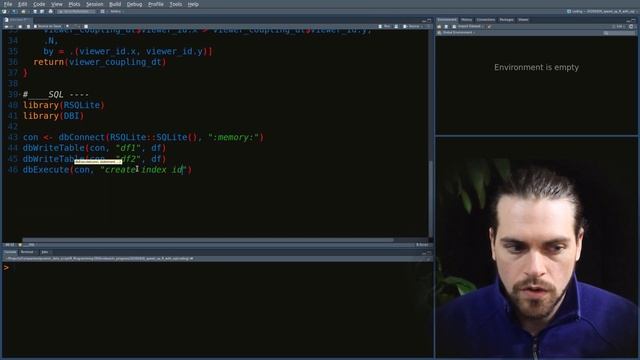The image size is (640, 360).
Task: Open the Addins dropdown
Action: pos(116,11)
